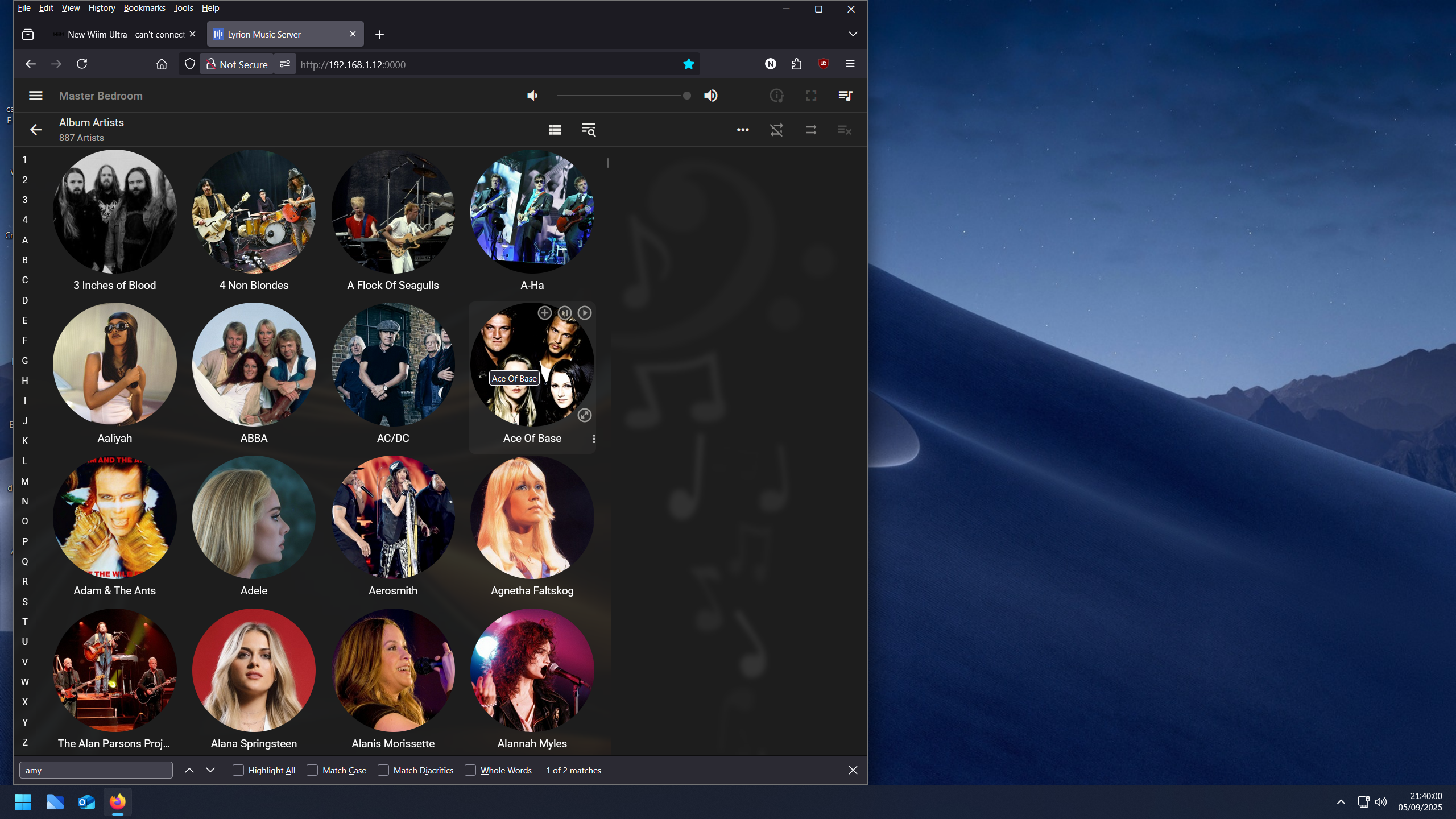1456x819 pixels.
Task: Enable Highlight All checkbox
Action: pos(238,770)
